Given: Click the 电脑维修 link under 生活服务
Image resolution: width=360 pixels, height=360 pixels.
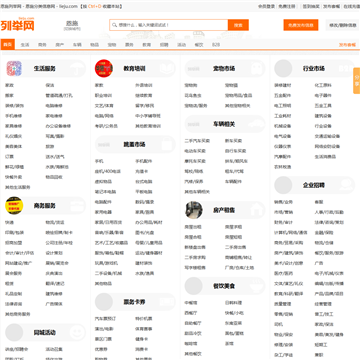Looking at the screenshot, I should click(54, 106).
